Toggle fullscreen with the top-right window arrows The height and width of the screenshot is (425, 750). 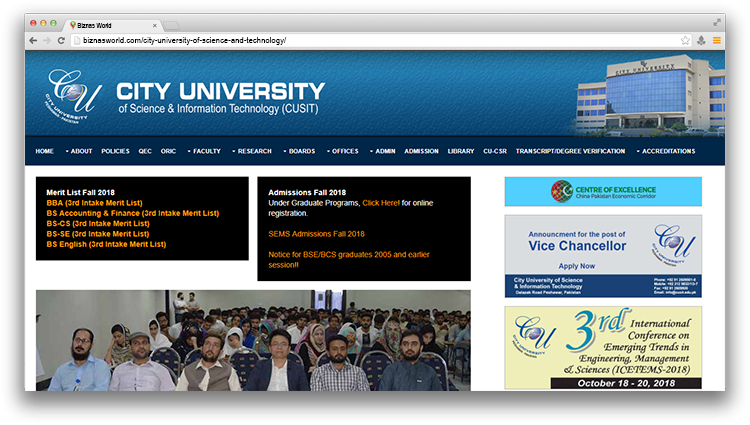717,21
